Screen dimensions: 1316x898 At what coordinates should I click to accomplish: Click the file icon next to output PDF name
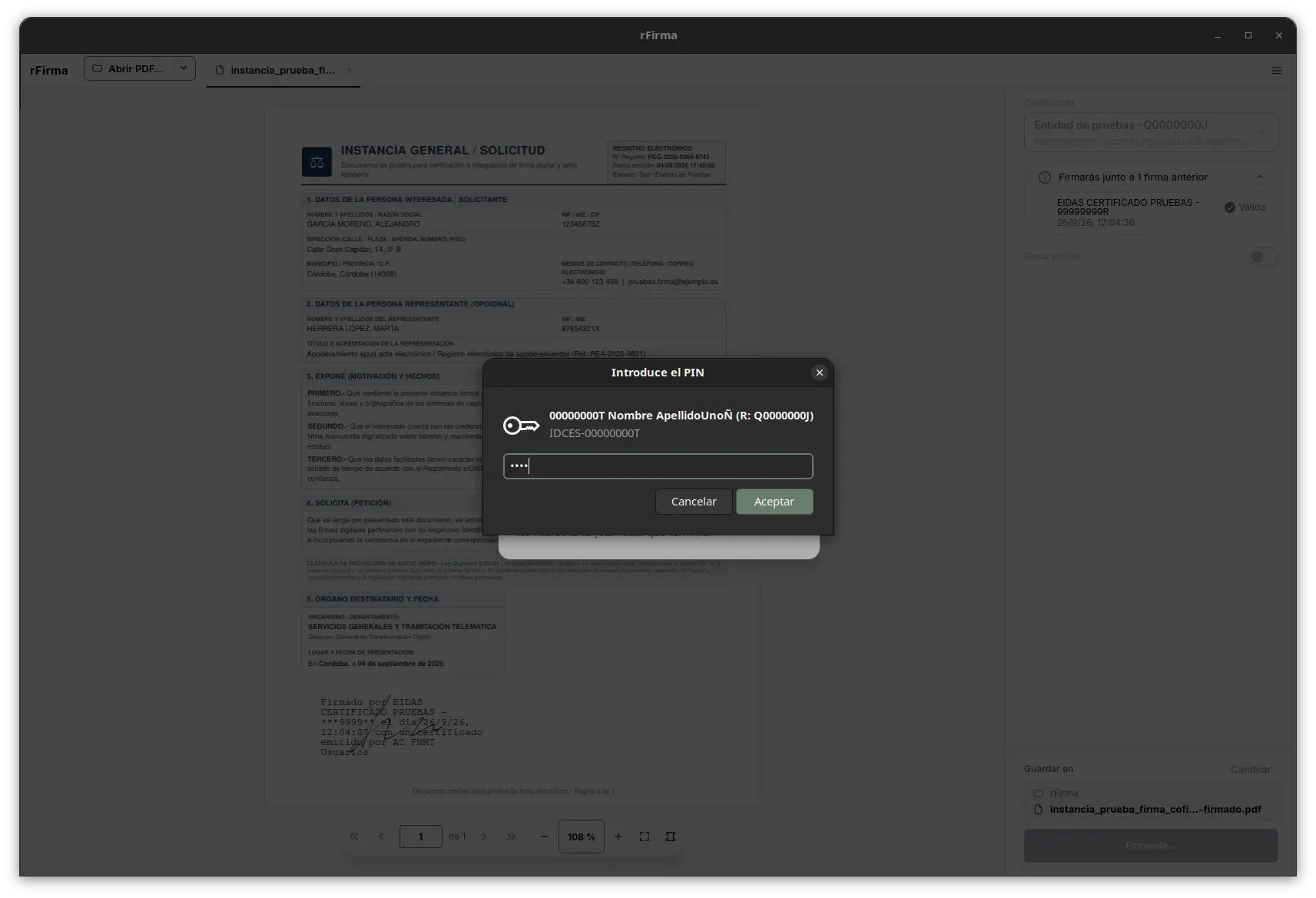click(x=1038, y=810)
